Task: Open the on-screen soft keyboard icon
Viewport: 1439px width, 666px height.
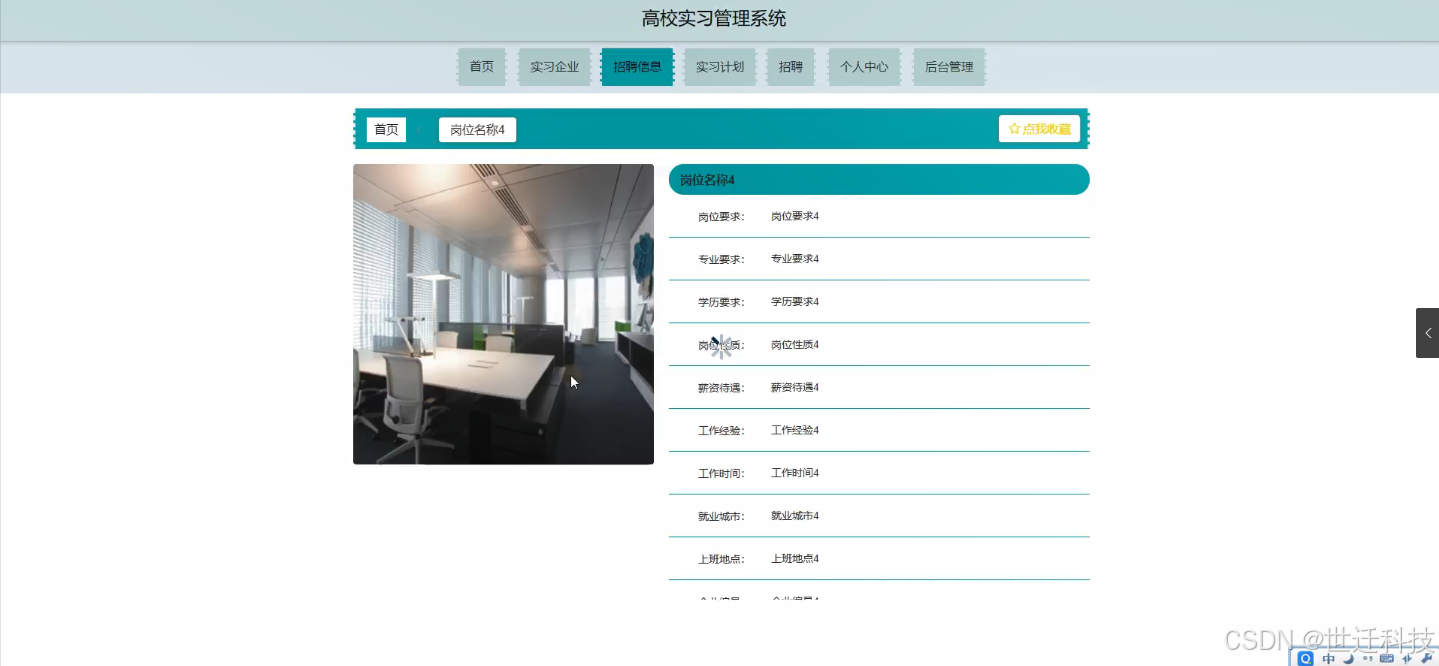Action: pos(1386,658)
